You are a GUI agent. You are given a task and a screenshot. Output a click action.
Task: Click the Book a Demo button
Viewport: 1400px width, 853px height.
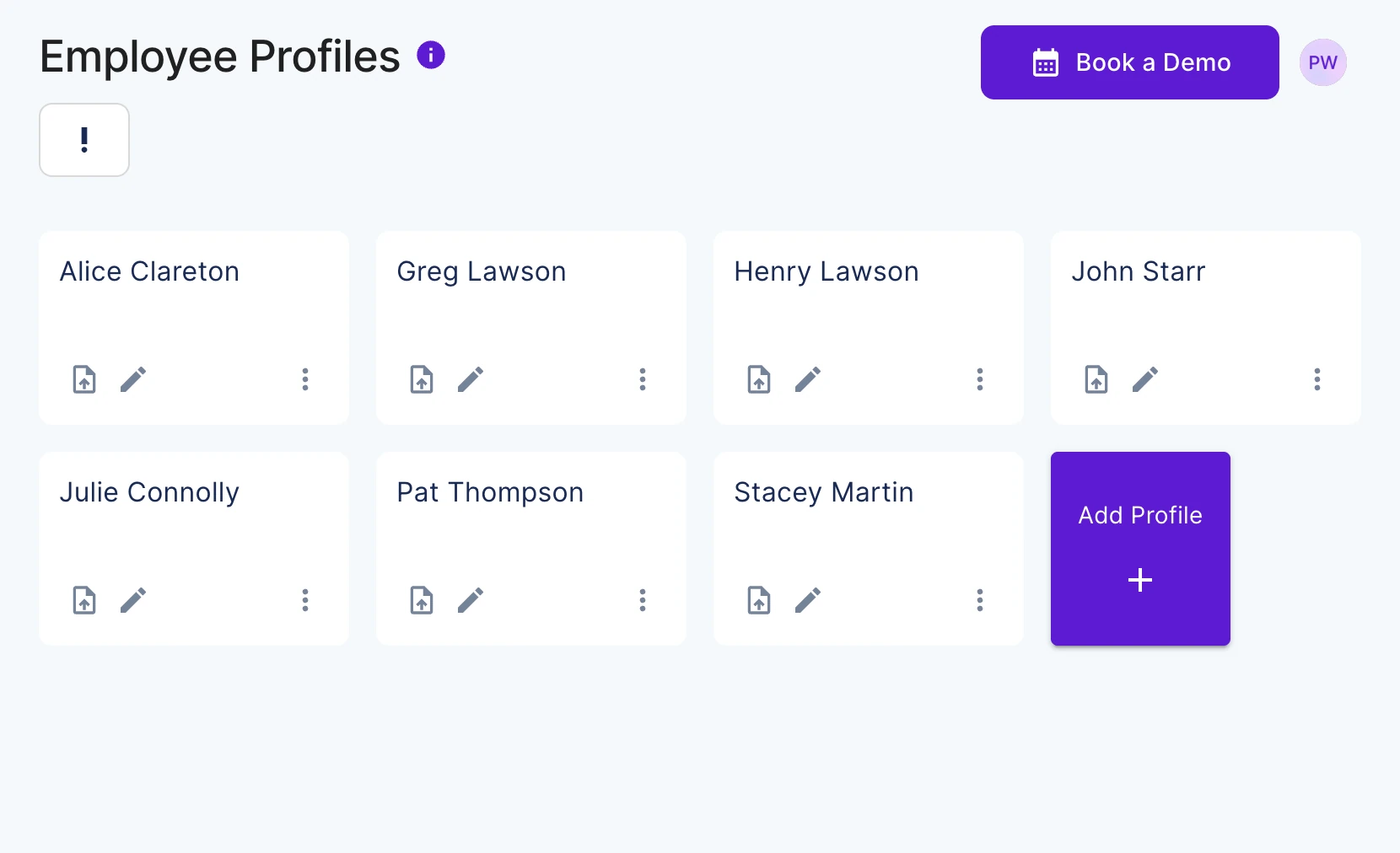[1129, 62]
